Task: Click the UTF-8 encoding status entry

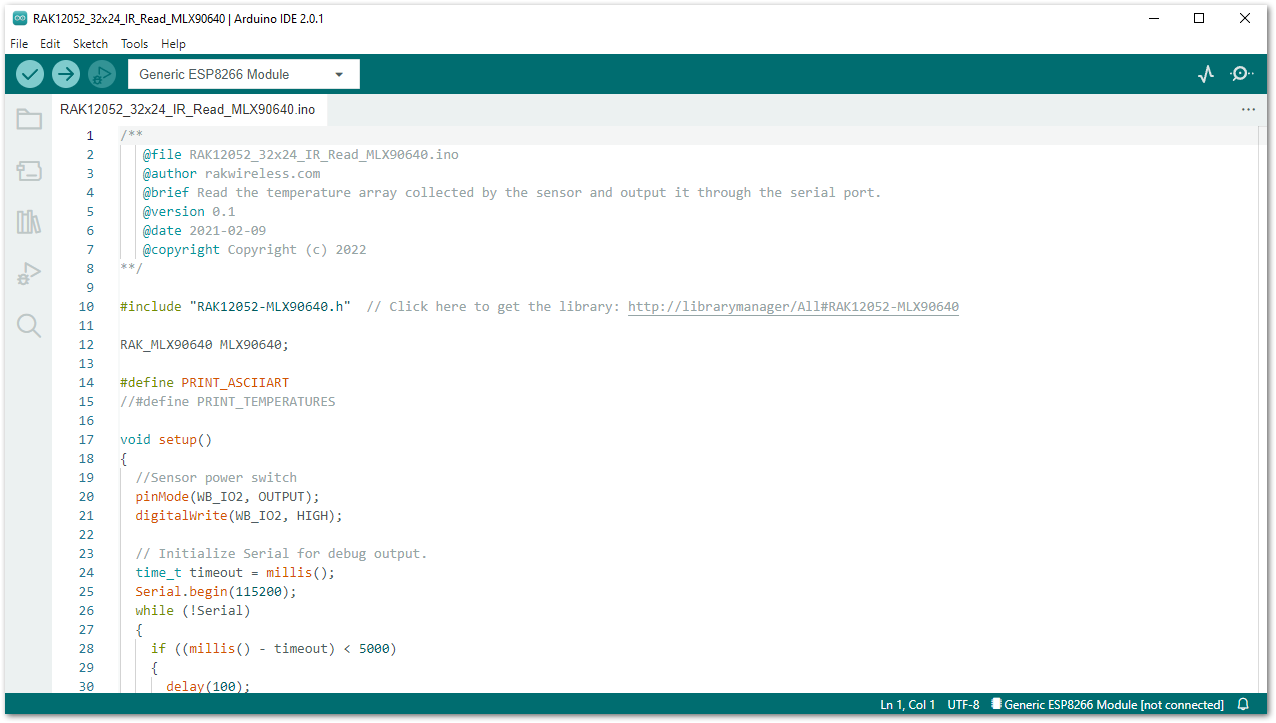Action: [x=963, y=705]
